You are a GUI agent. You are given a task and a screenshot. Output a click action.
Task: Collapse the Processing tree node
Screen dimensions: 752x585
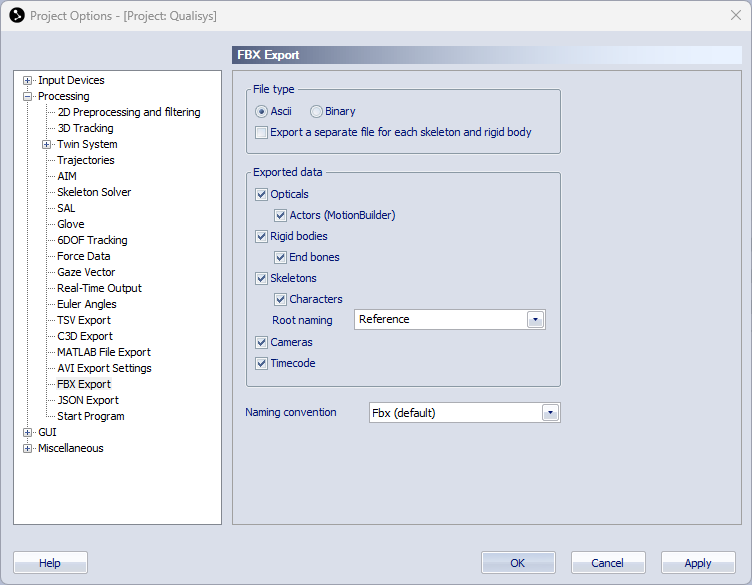[27, 96]
